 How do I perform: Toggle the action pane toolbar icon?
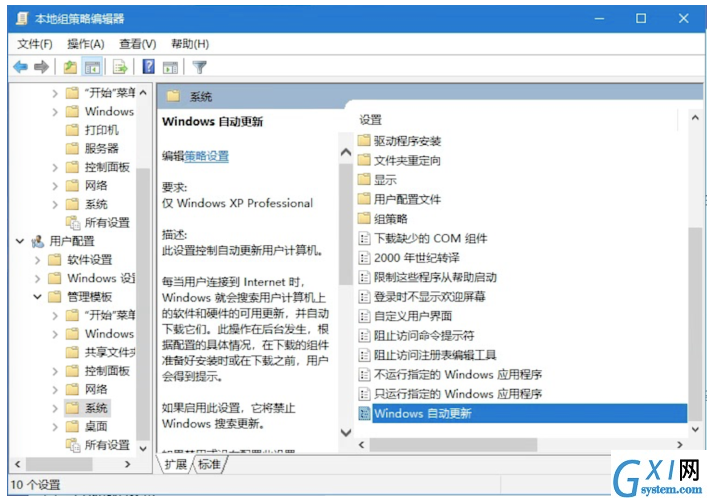(170, 67)
